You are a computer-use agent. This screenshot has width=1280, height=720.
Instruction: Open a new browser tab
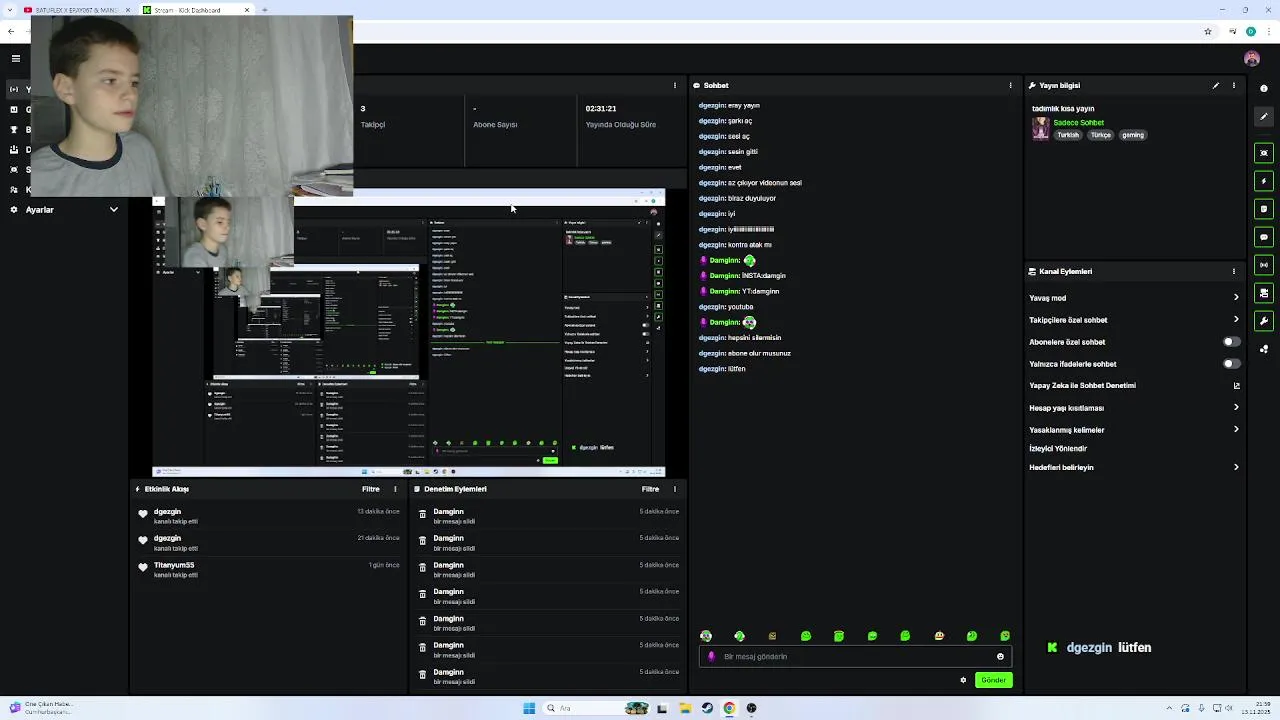click(265, 10)
